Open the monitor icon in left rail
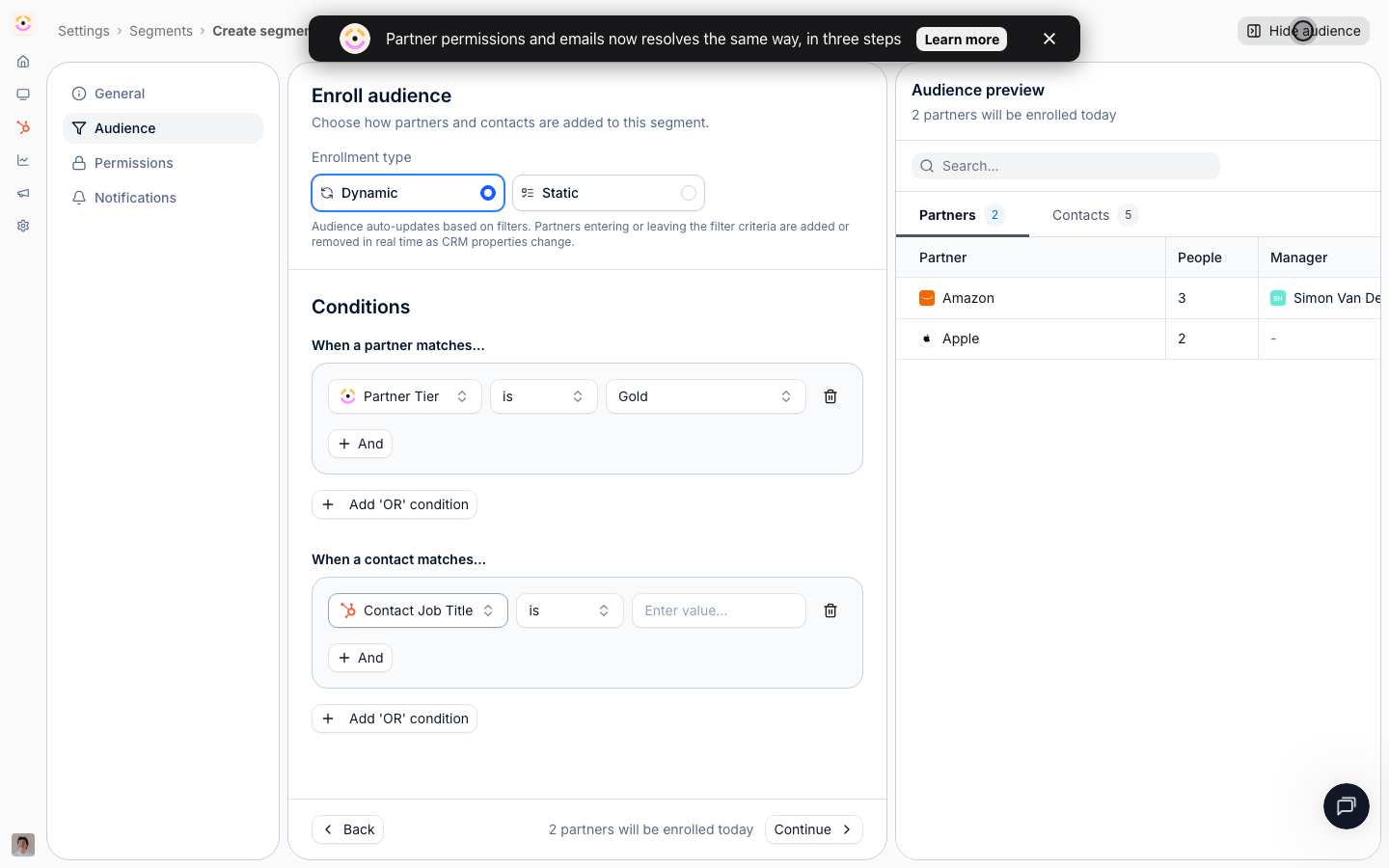The width and height of the screenshot is (1389, 868). [x=23, y=95]
